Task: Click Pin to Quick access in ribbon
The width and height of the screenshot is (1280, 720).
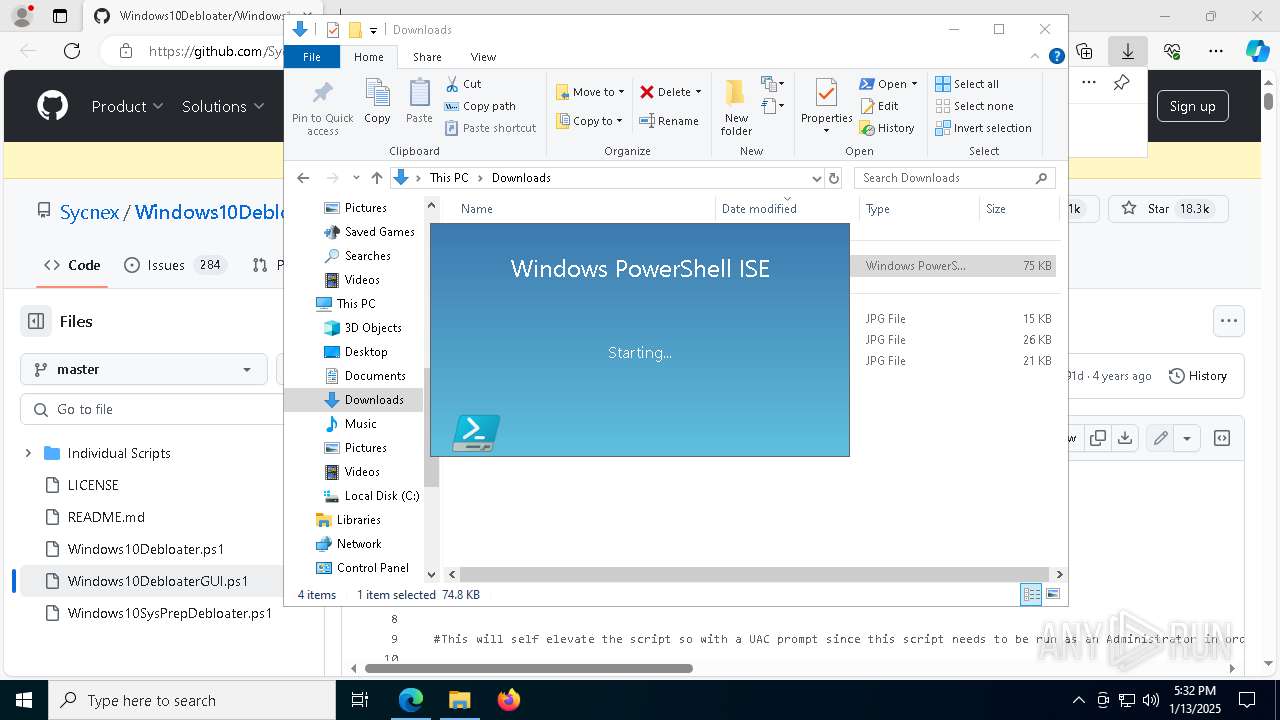Action: 322,108
